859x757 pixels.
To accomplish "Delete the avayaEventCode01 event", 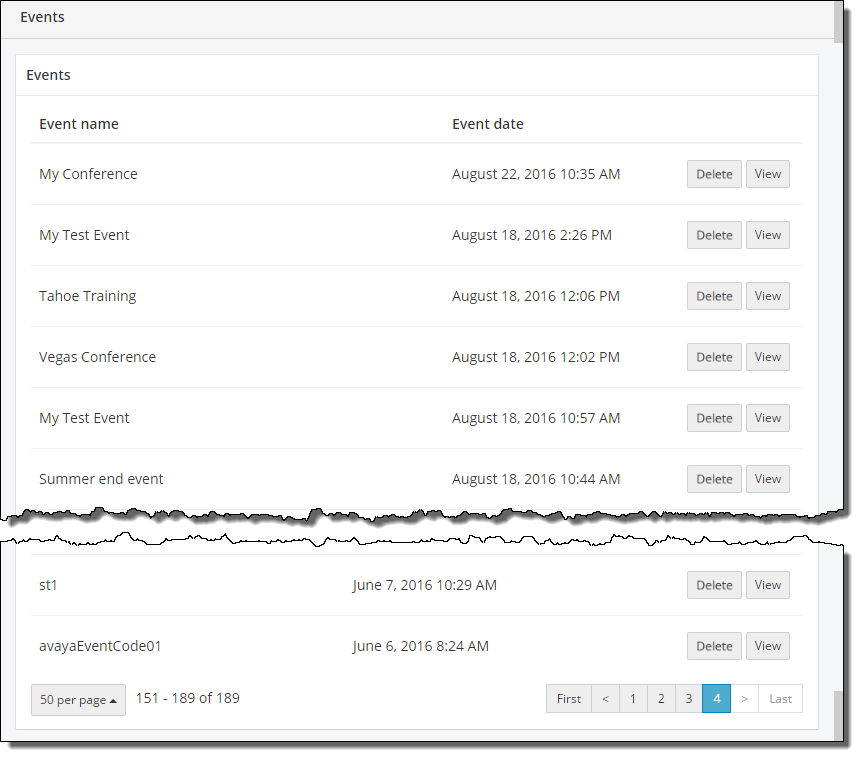I will pos(714,646).
